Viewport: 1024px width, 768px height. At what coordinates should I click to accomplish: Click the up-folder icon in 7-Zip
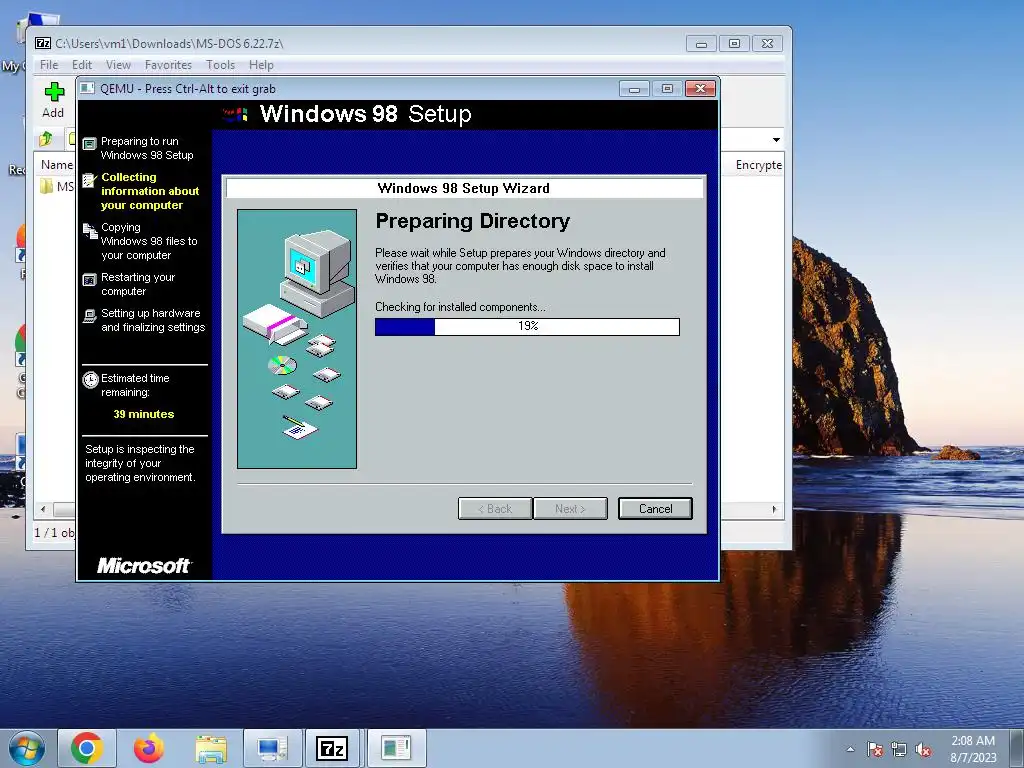(46, 138)
